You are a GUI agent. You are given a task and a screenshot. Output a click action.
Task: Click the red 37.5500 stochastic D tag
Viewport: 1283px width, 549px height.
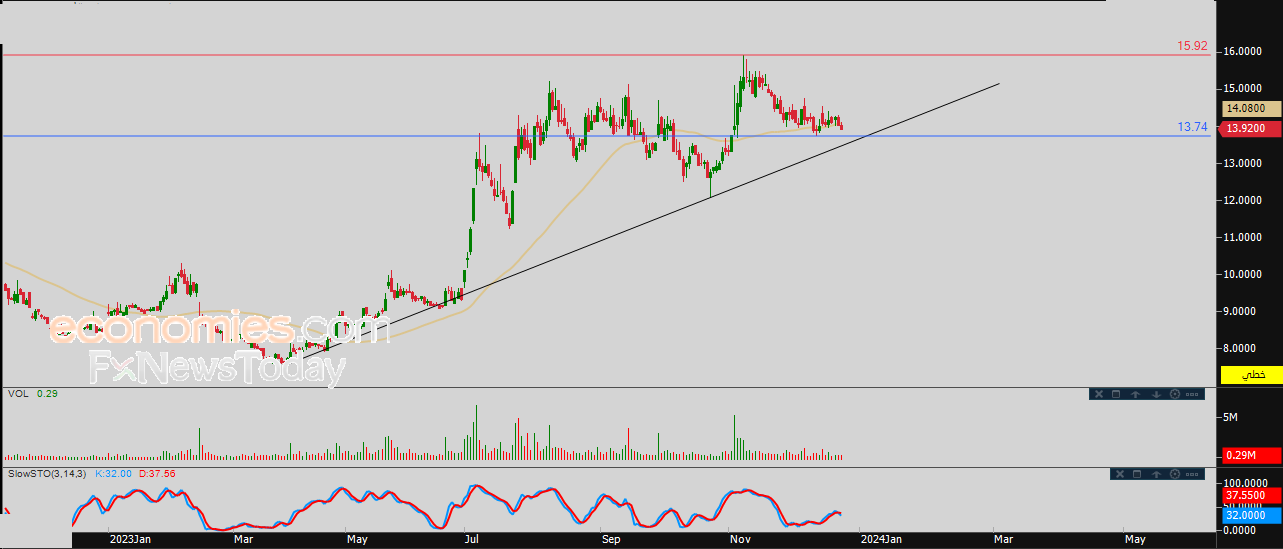pyautogui.click(x=1251, y=495)
